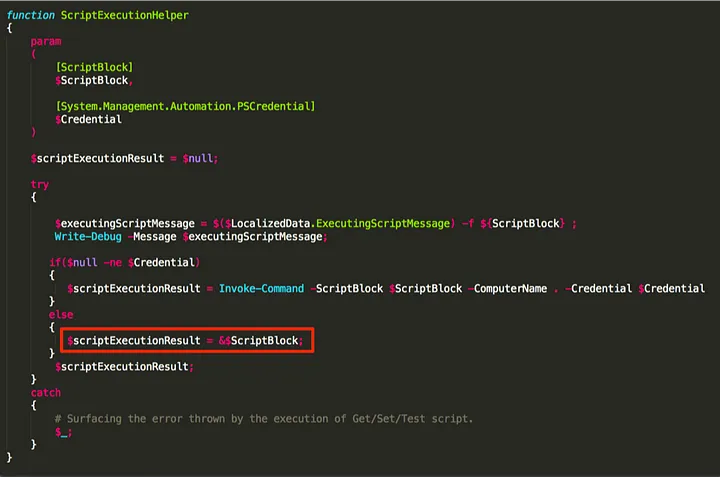Click the comment about surfacing the error
Viewport: 720px width, 477px height.
pos(264,418)
